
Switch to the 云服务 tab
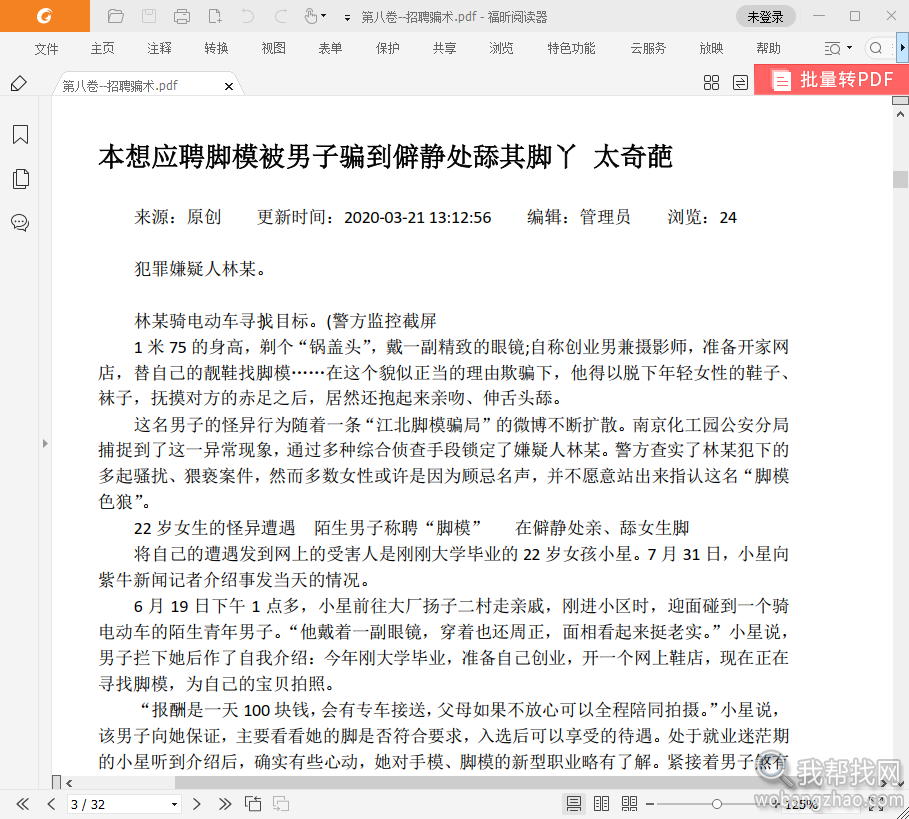(x=648, y=49)
